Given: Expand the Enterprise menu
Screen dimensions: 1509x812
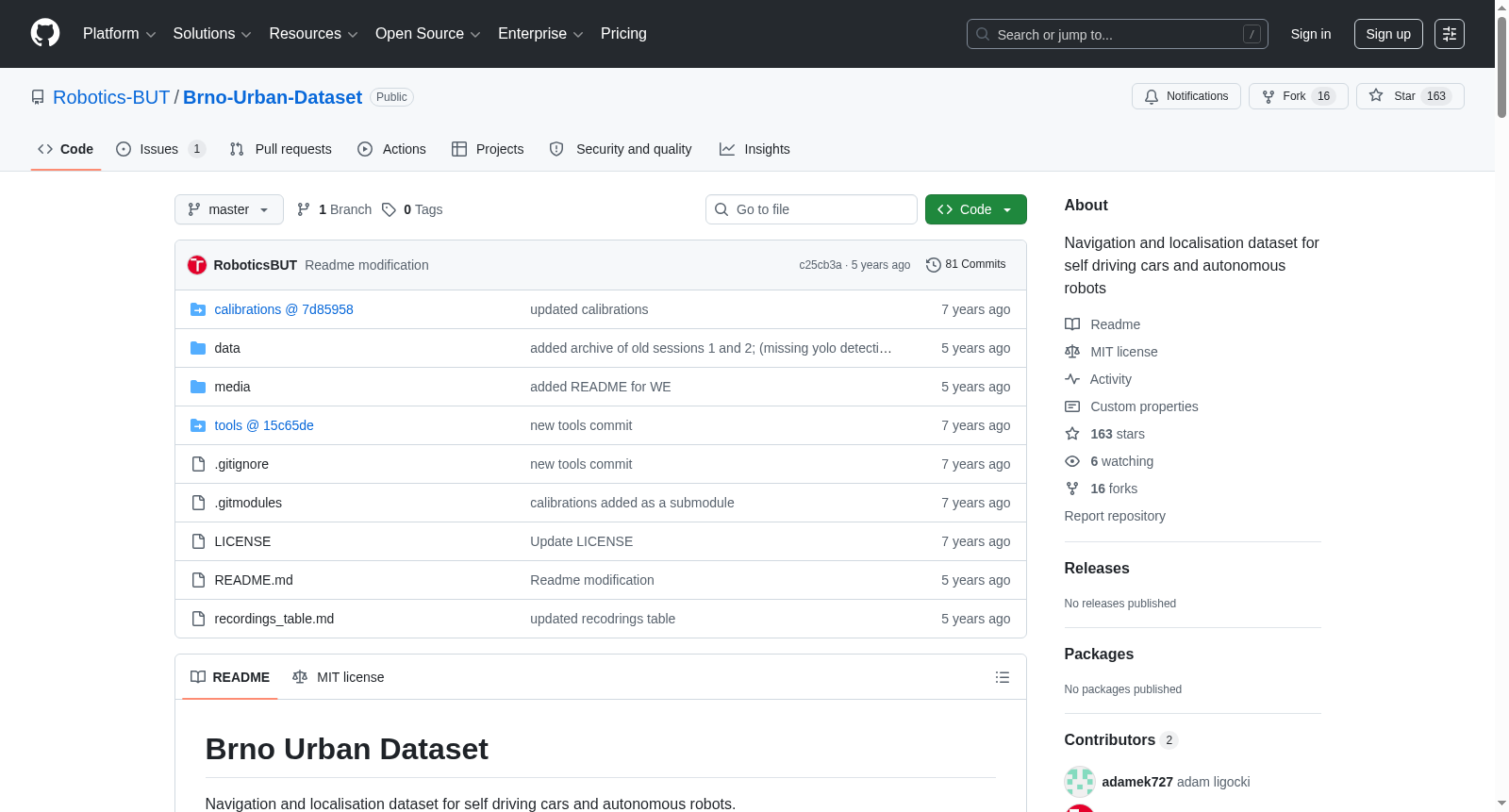Looking at the screenshot, I should pyautogui.click(x=540, y=34).
